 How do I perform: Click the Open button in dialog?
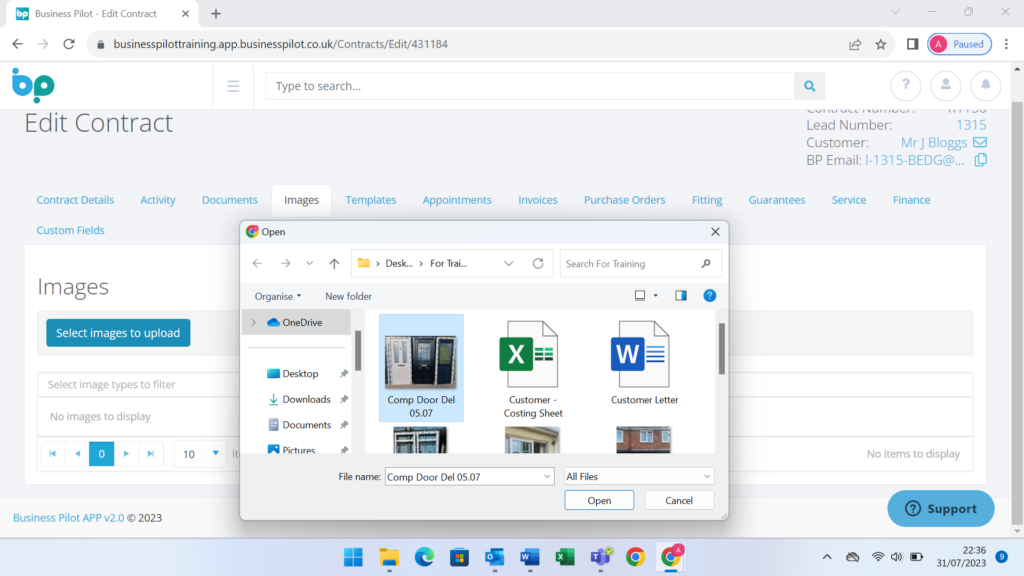[599, 501]
